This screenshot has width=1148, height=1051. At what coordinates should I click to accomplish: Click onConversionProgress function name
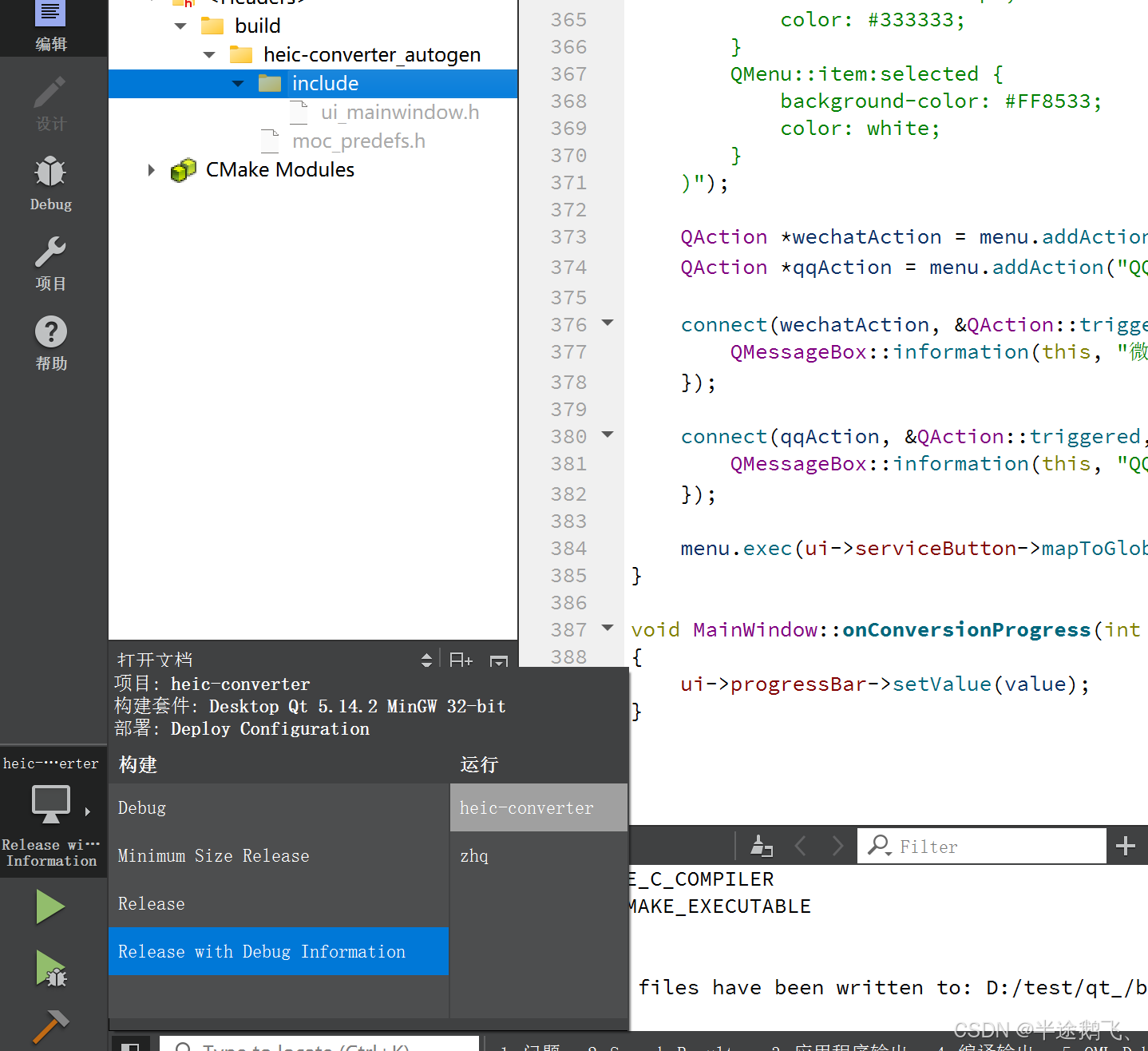click(x=967, y=630)
